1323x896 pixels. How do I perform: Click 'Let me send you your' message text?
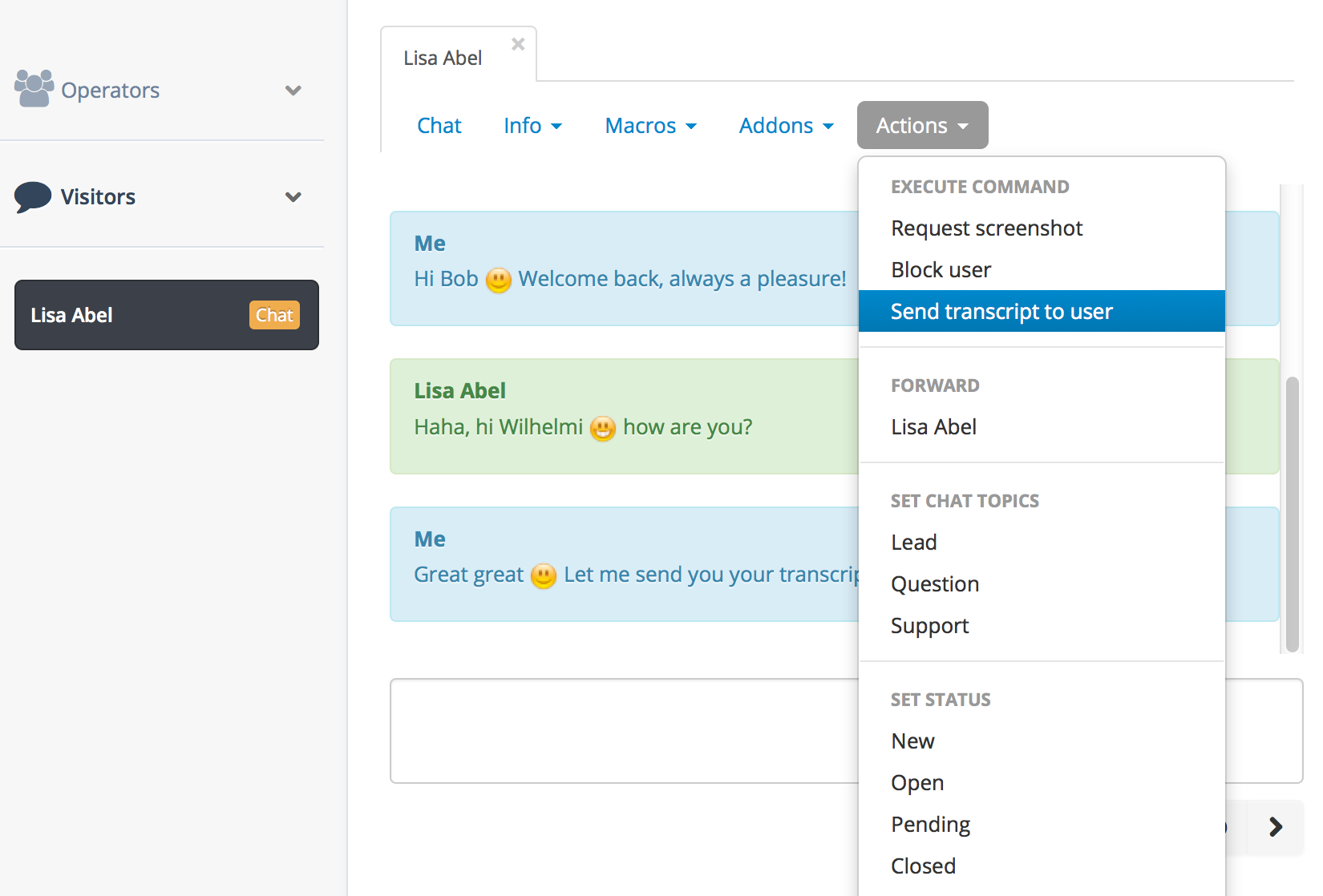[669, 575]
